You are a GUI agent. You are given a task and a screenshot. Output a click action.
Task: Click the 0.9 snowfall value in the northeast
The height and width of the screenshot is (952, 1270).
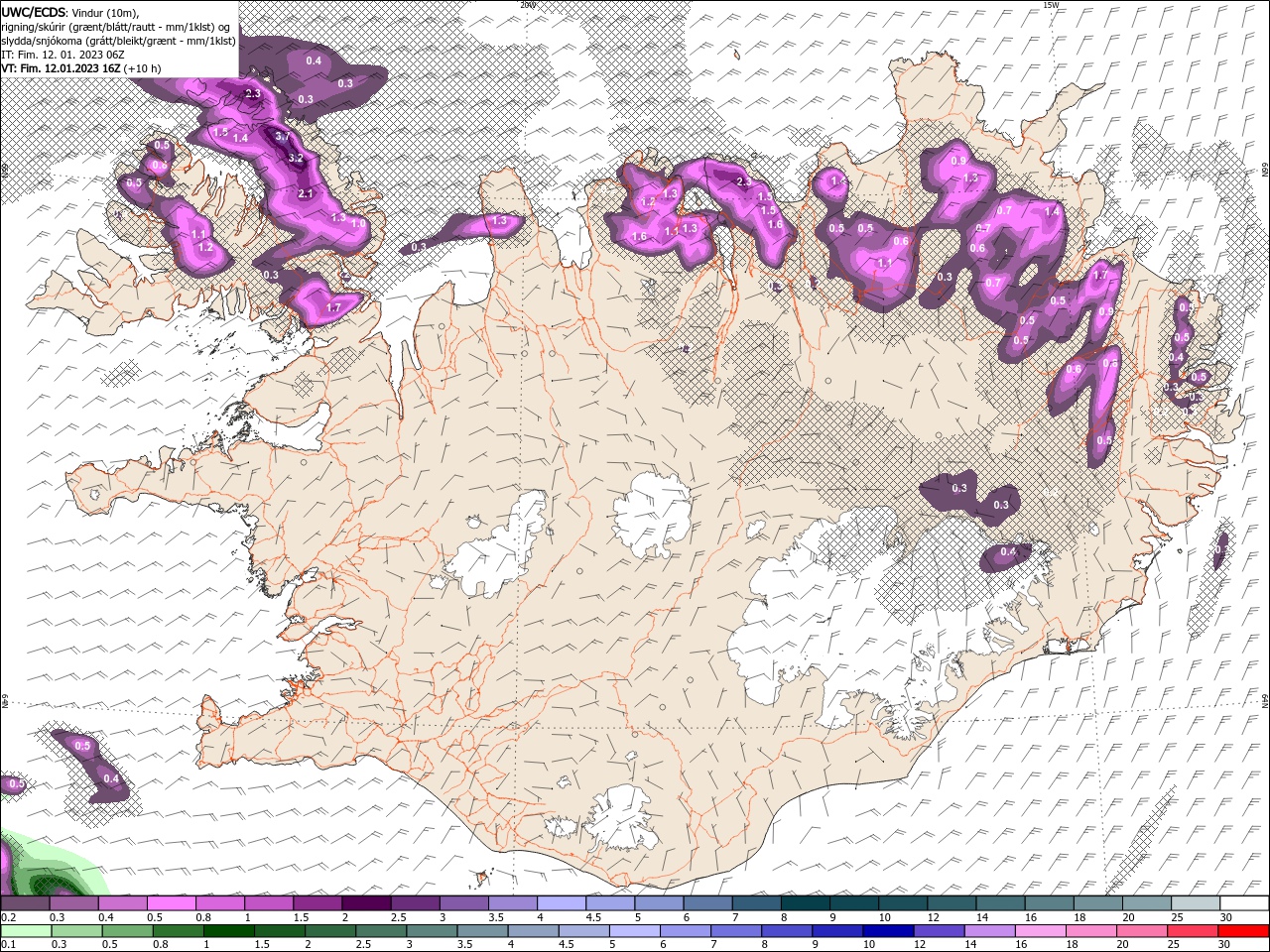(958, 160)
